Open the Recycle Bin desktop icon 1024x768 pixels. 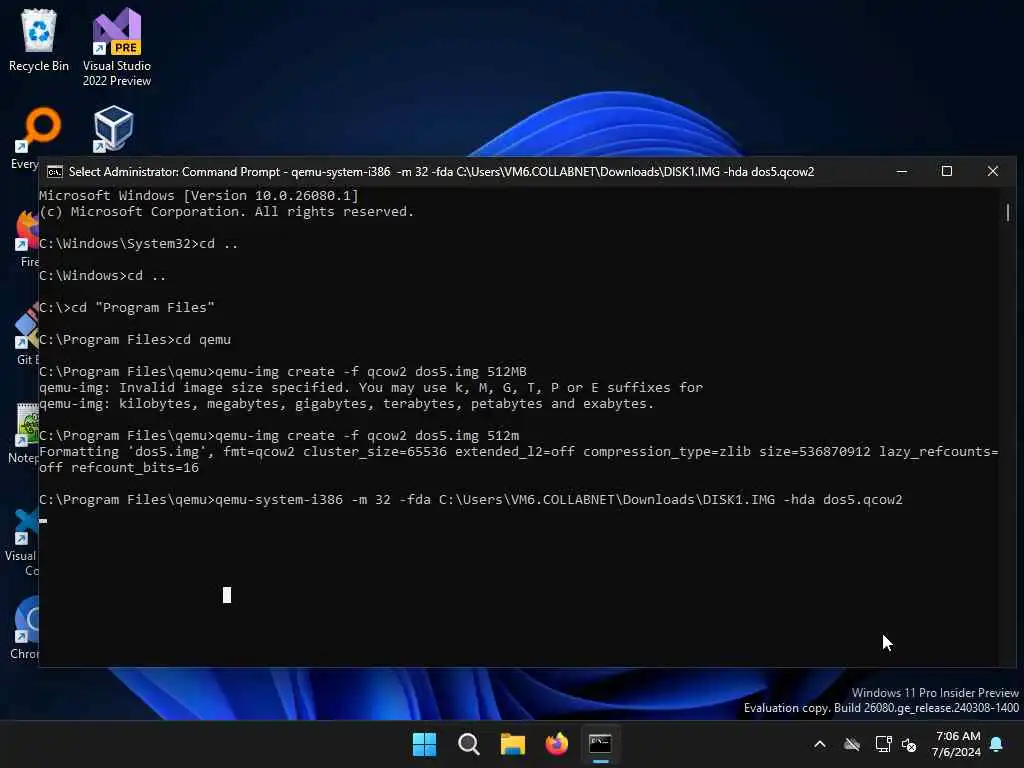(x=39, y=40)
